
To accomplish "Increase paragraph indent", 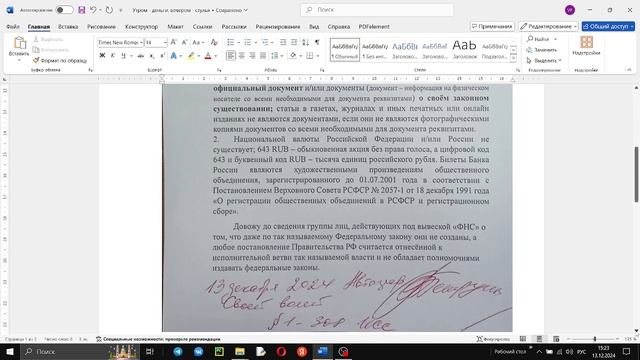I will (x=293, y=42).
